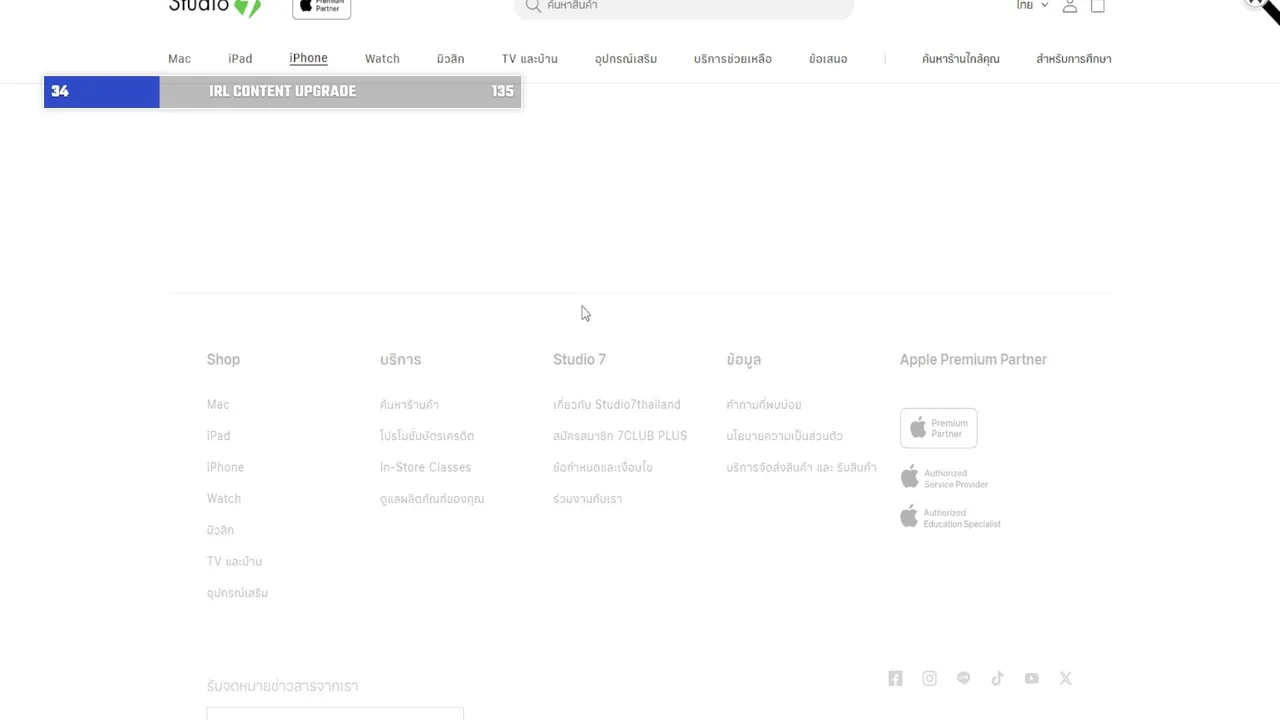This screenshot has width=1280, height=720.
Task: Open มิวสิก in the top navigation
Action: point(450,59)
